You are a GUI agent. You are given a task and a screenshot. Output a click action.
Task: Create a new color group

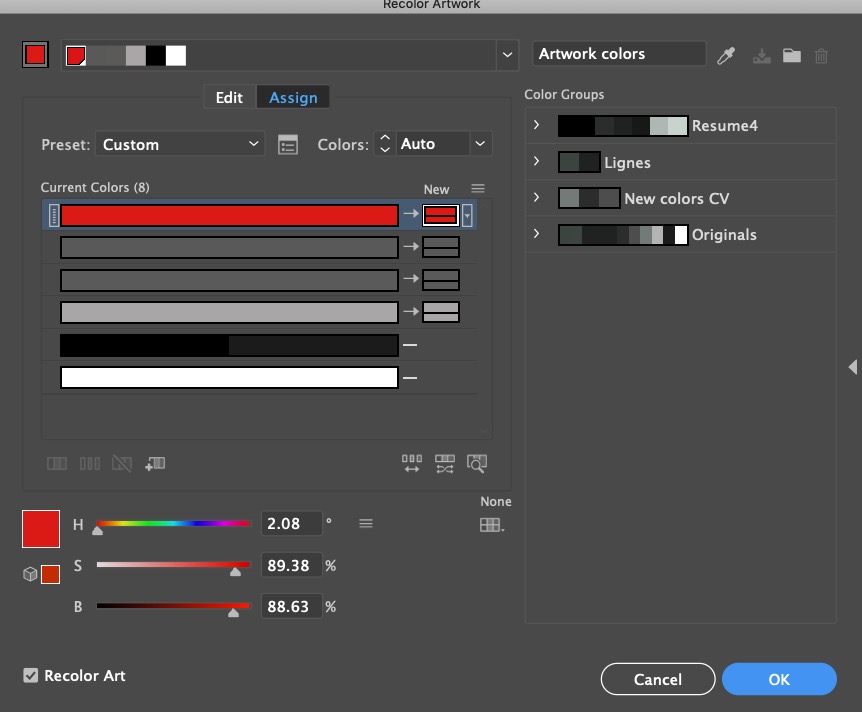(x=791, y=55)
